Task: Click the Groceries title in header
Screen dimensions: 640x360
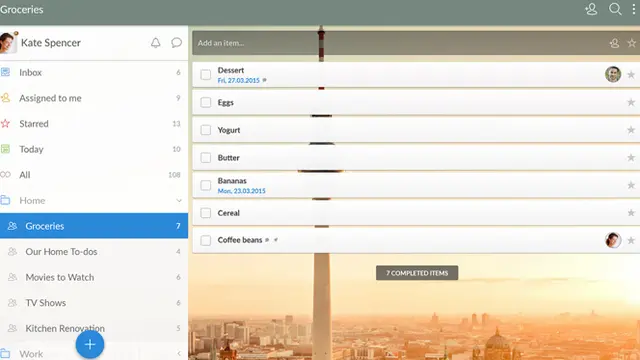Action: tap(22, 9)
